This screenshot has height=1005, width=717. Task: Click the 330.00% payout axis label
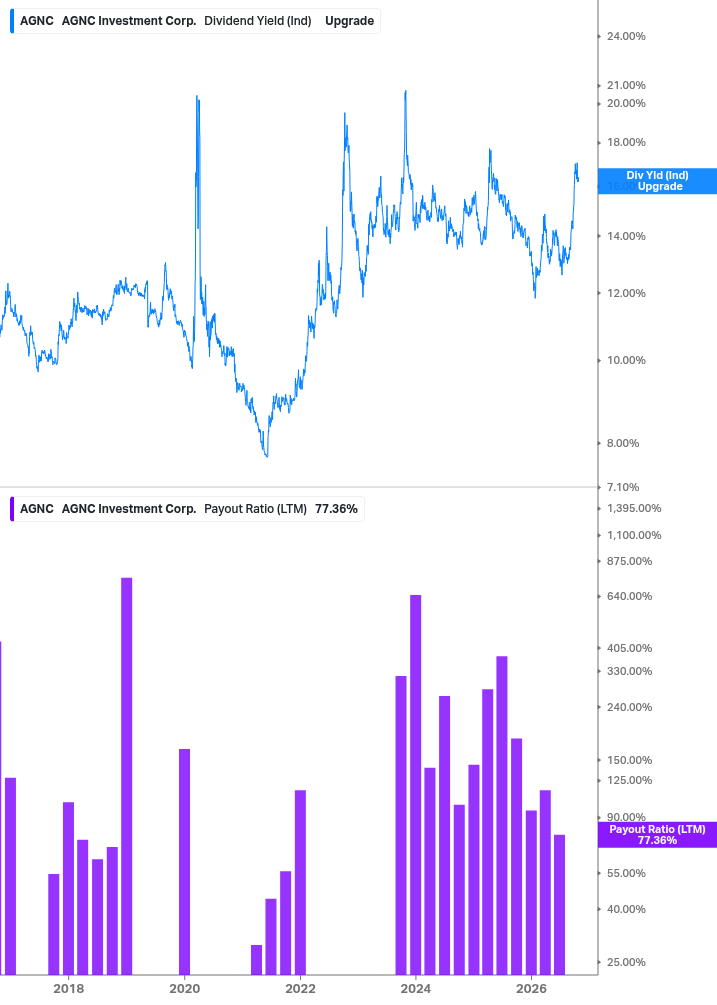(629, 671)
